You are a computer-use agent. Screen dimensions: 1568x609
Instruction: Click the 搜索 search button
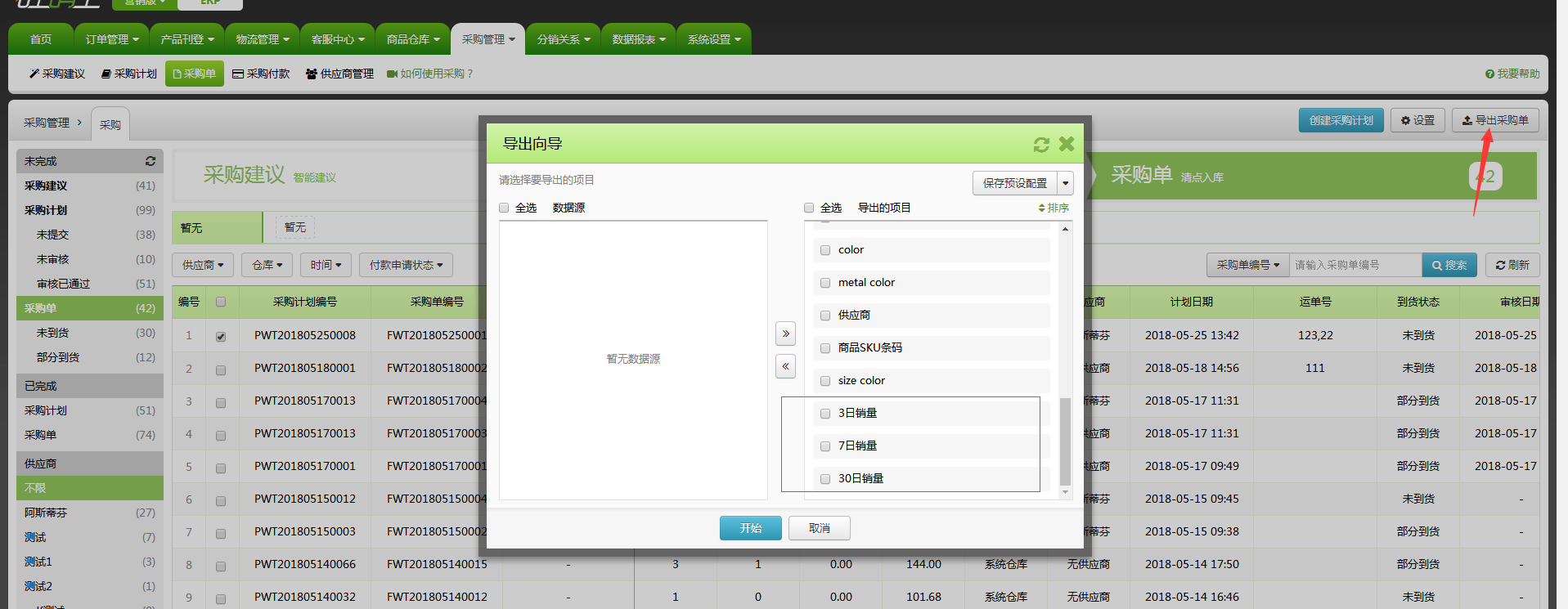point(1449,265)
